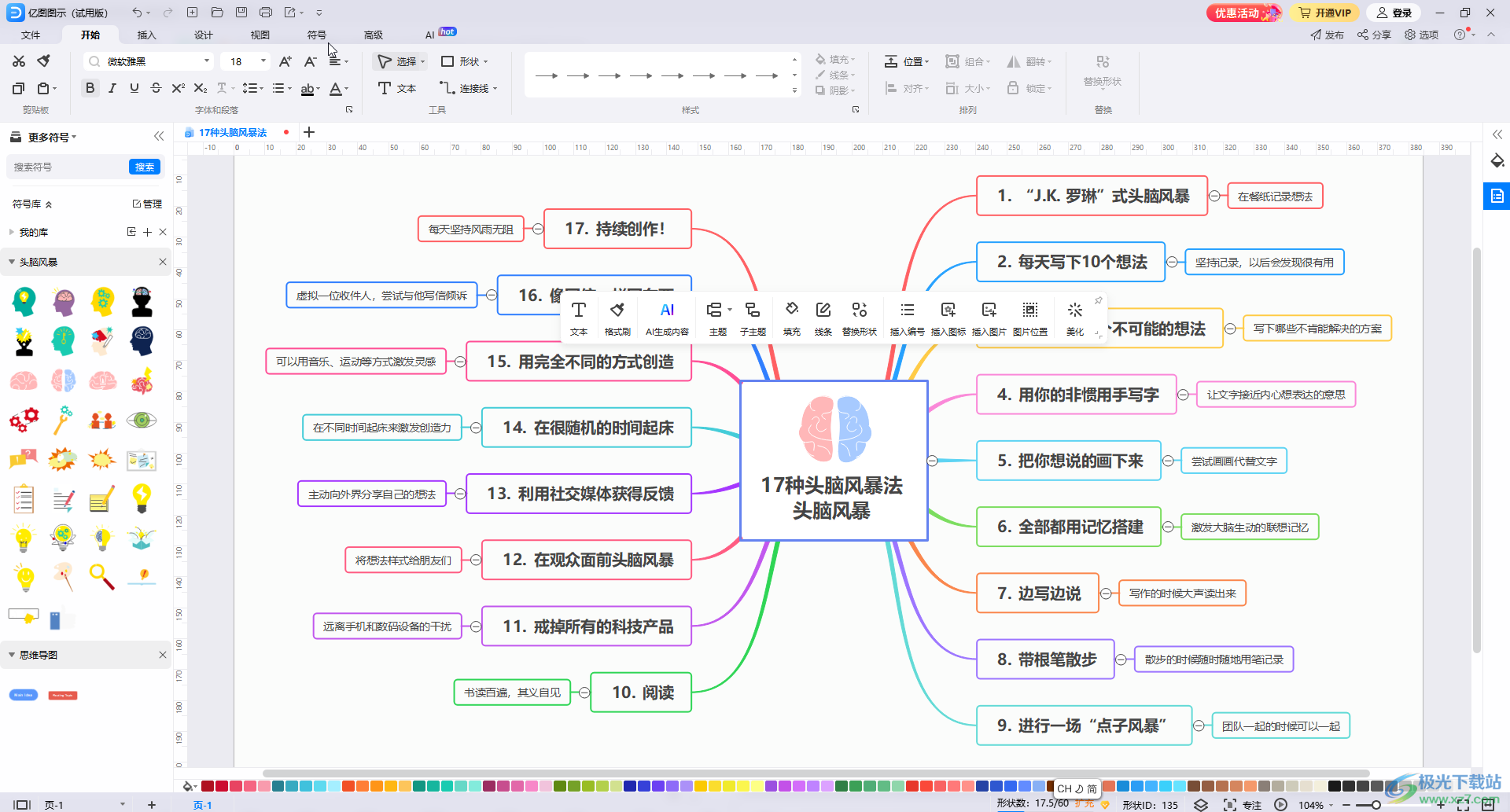1510x812 pixels.
Task: Toggle subscript formatting
Action: (x=201, y=88)
